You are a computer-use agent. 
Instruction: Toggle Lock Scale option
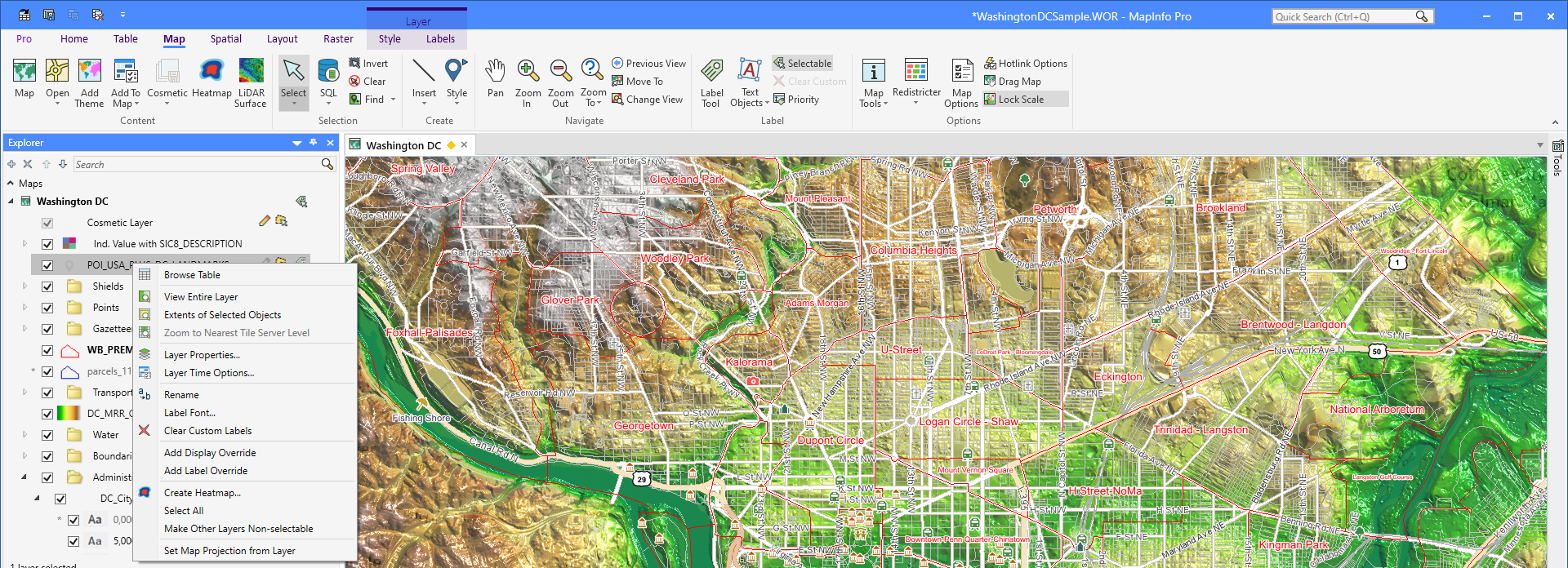point(1026,99)
